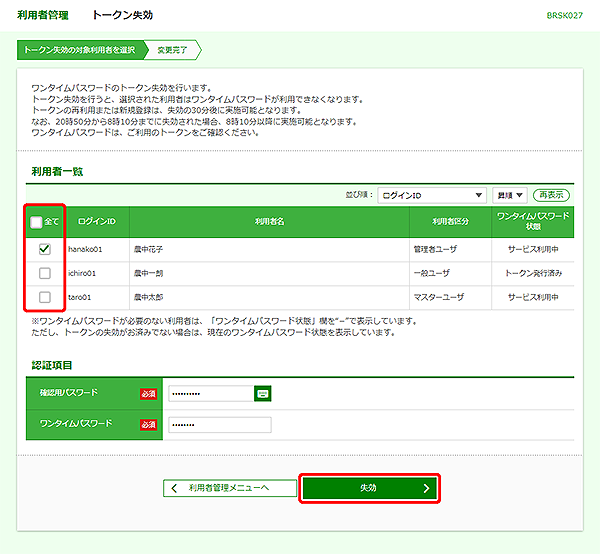Check the 全て select-all checkbox
Viewport: 600px width, 554px height.
pos(36,222)
